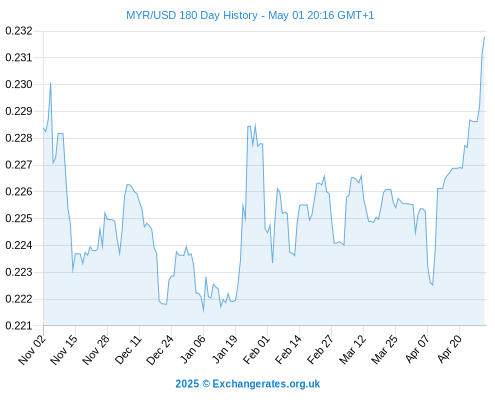Select the Nov 28 date label
Screen dimensions: 495x400
coord(96,350)
